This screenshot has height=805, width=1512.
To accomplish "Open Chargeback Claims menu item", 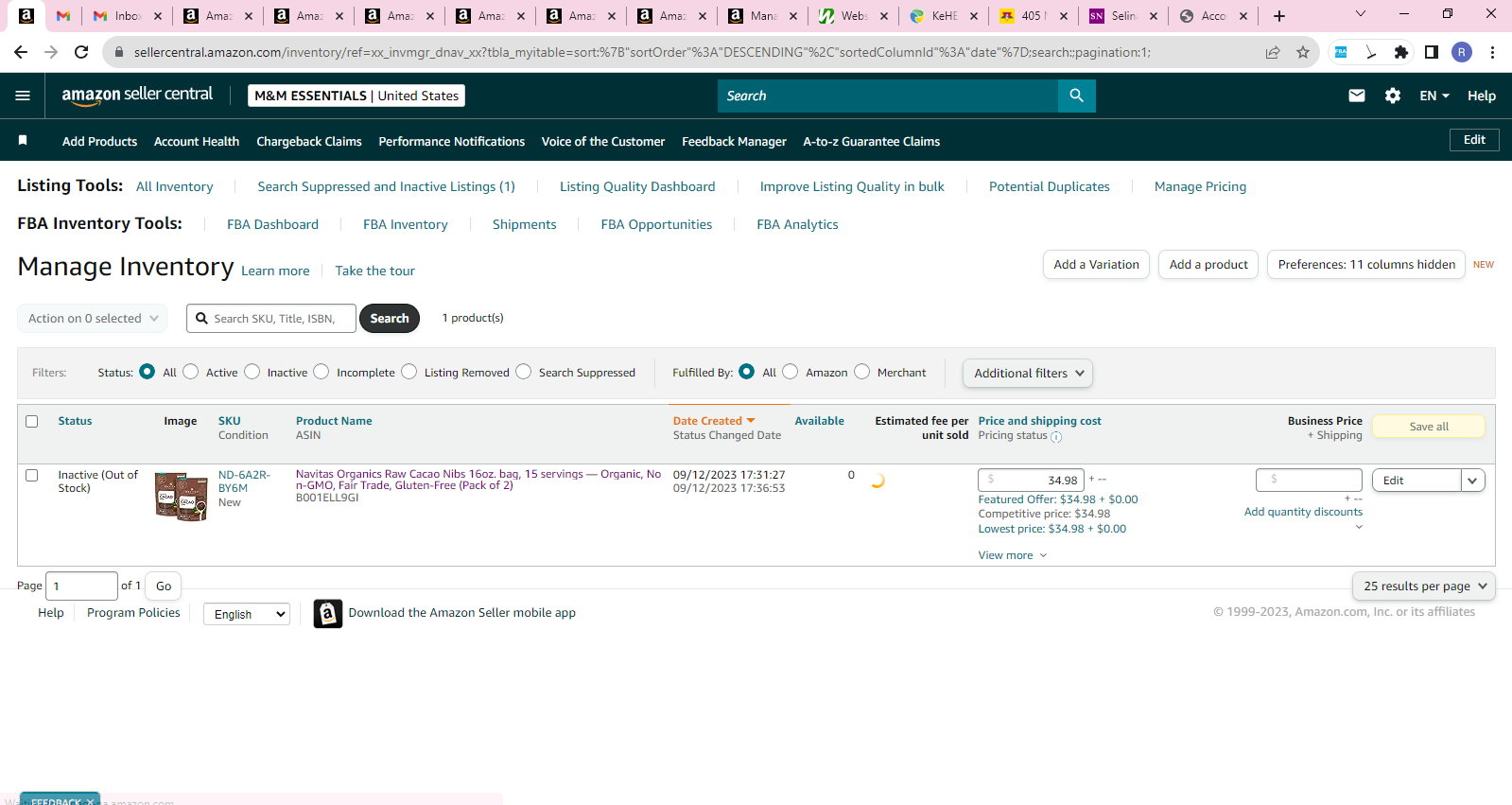I will (x=309, y=141).
